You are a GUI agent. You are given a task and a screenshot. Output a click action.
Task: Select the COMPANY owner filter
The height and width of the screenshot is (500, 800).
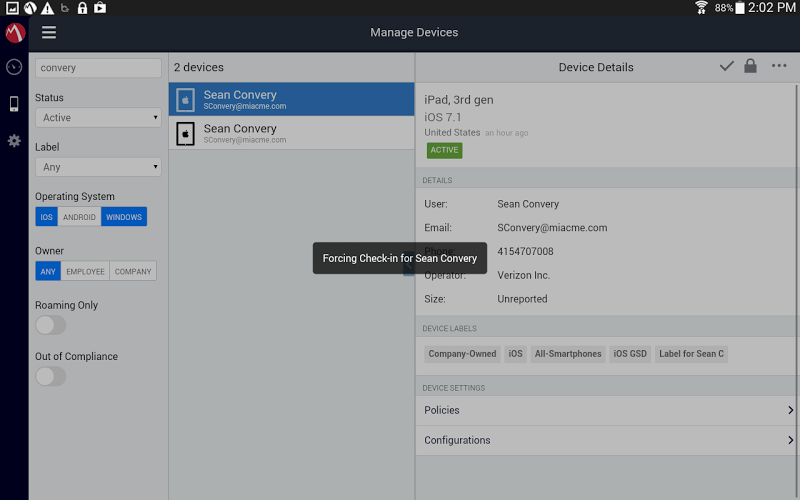133,271
